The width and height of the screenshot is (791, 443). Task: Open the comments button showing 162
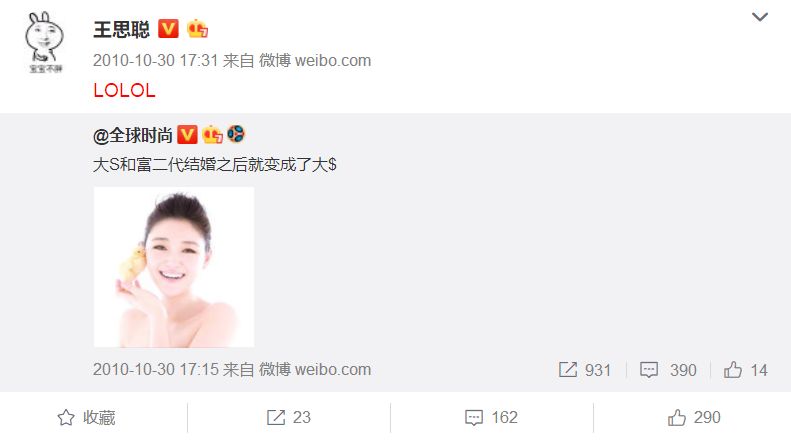click(x=491, y=417)
